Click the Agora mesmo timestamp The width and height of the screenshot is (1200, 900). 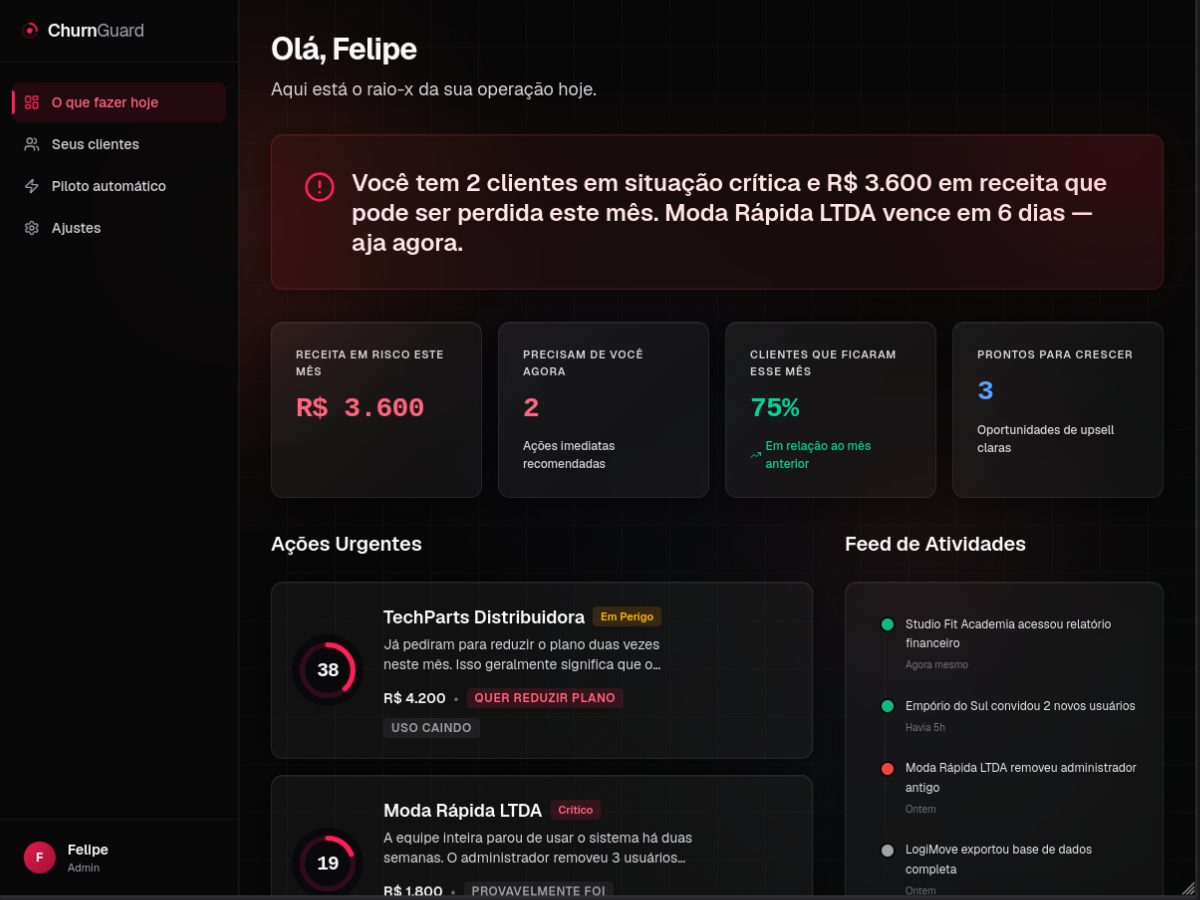(x=936, y=665)
